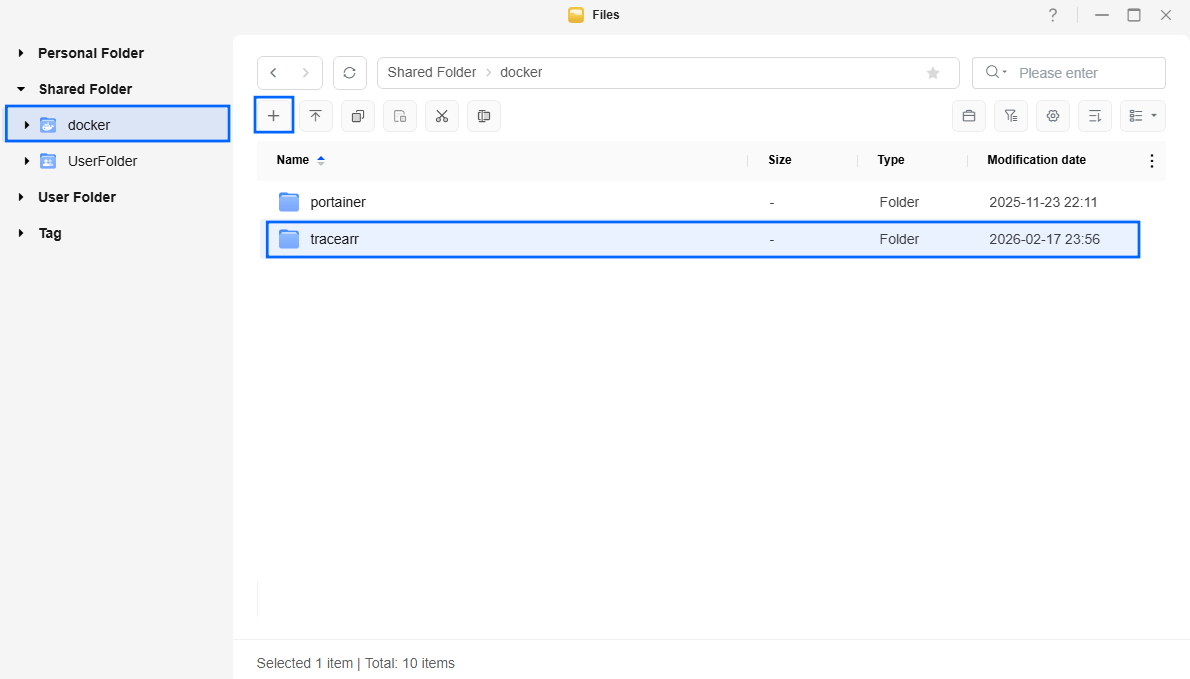1190x679 pixels.
Task: Open the settings gear icon
Action: (1052, 116)
